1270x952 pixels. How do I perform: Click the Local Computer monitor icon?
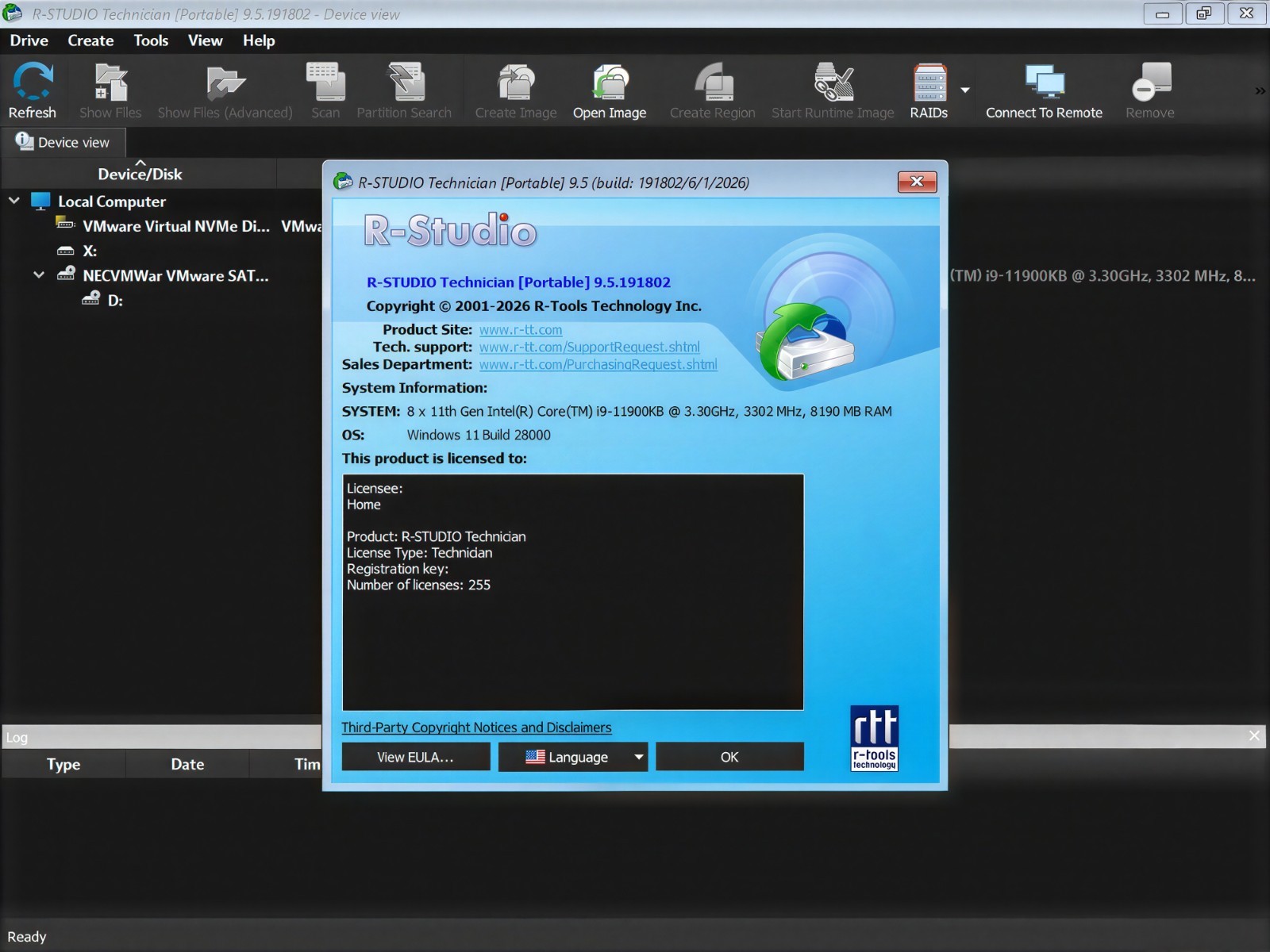click(40, 202)
